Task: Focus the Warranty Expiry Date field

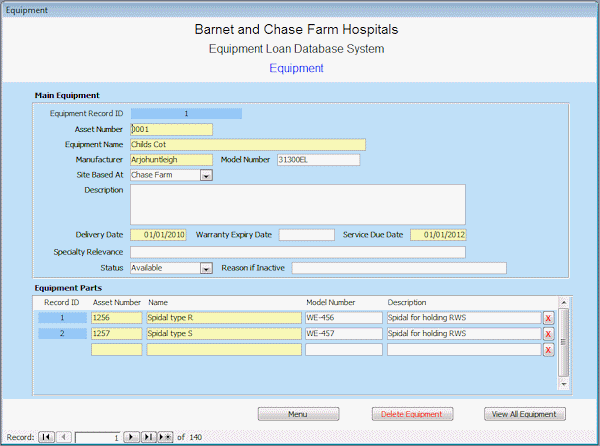Action: tap(306, 235)
